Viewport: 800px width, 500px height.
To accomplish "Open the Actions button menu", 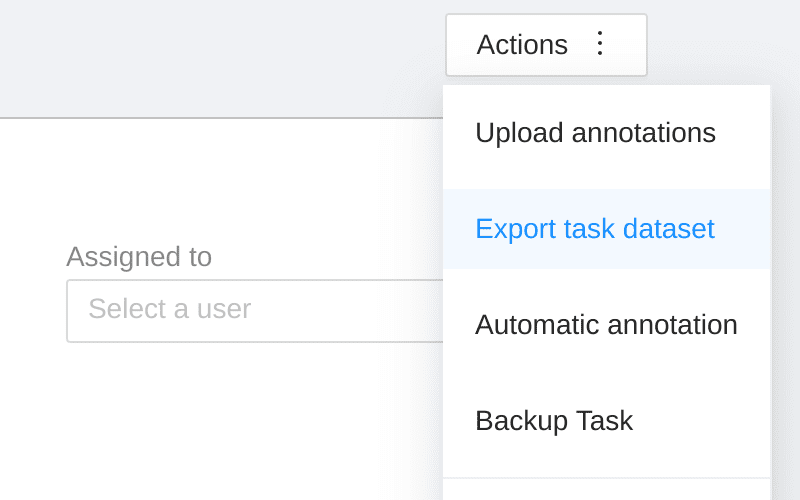I will click(546, 45).
